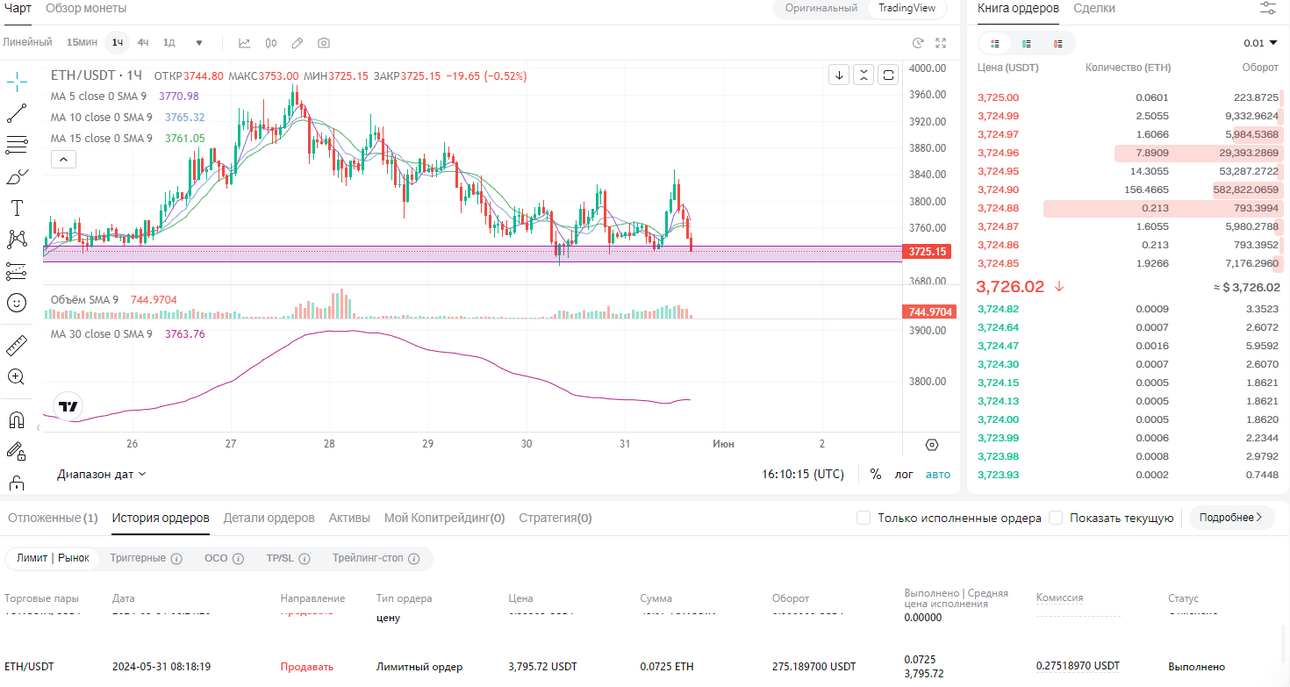This screenshot has height=687, width=1290.
Task: Select 'Триггерные' order filter
Action: click(x=146, y=558)
